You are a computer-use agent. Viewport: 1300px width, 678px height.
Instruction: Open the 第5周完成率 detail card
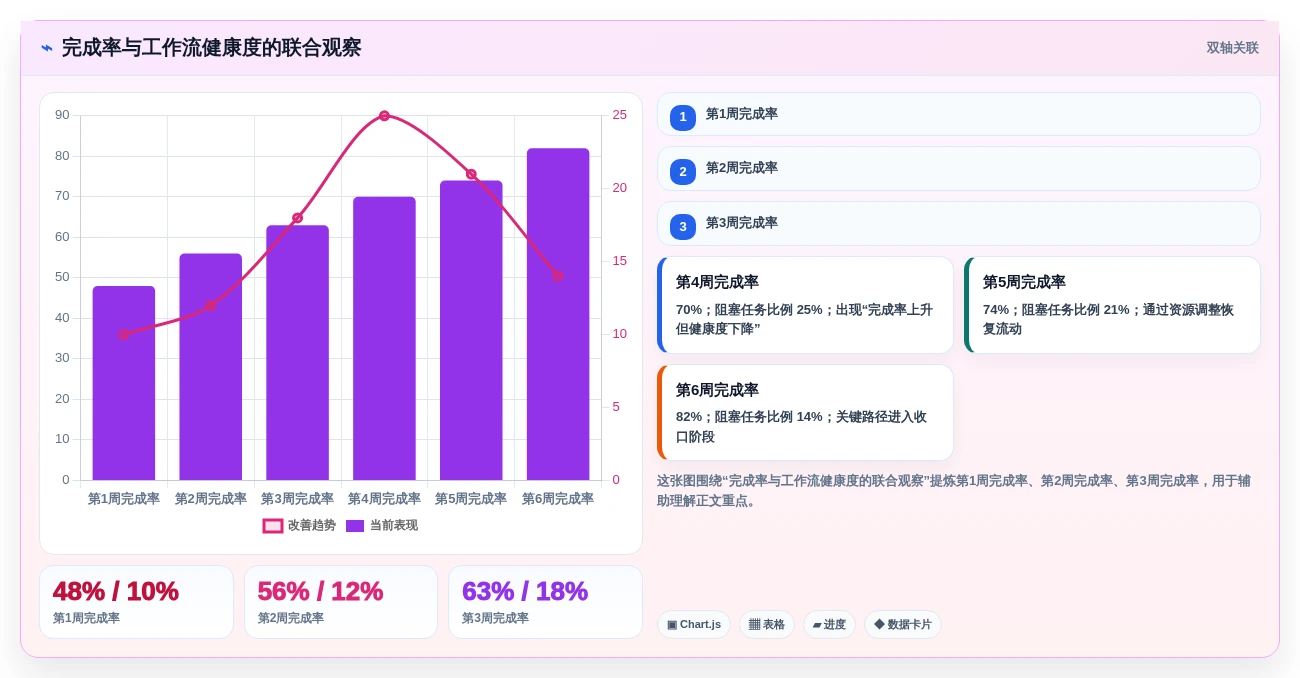(1112, 305)
